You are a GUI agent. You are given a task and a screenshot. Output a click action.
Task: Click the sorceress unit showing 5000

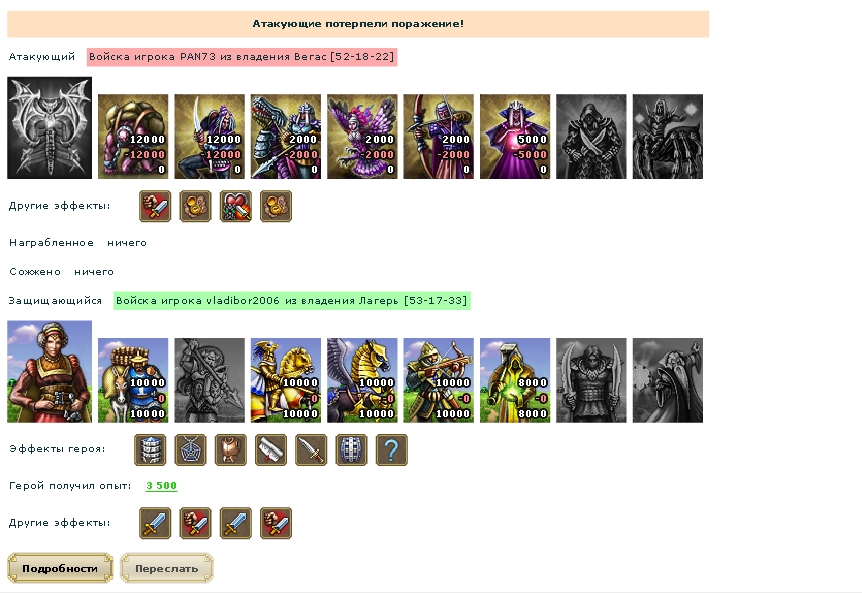click(x=515, y=136)
